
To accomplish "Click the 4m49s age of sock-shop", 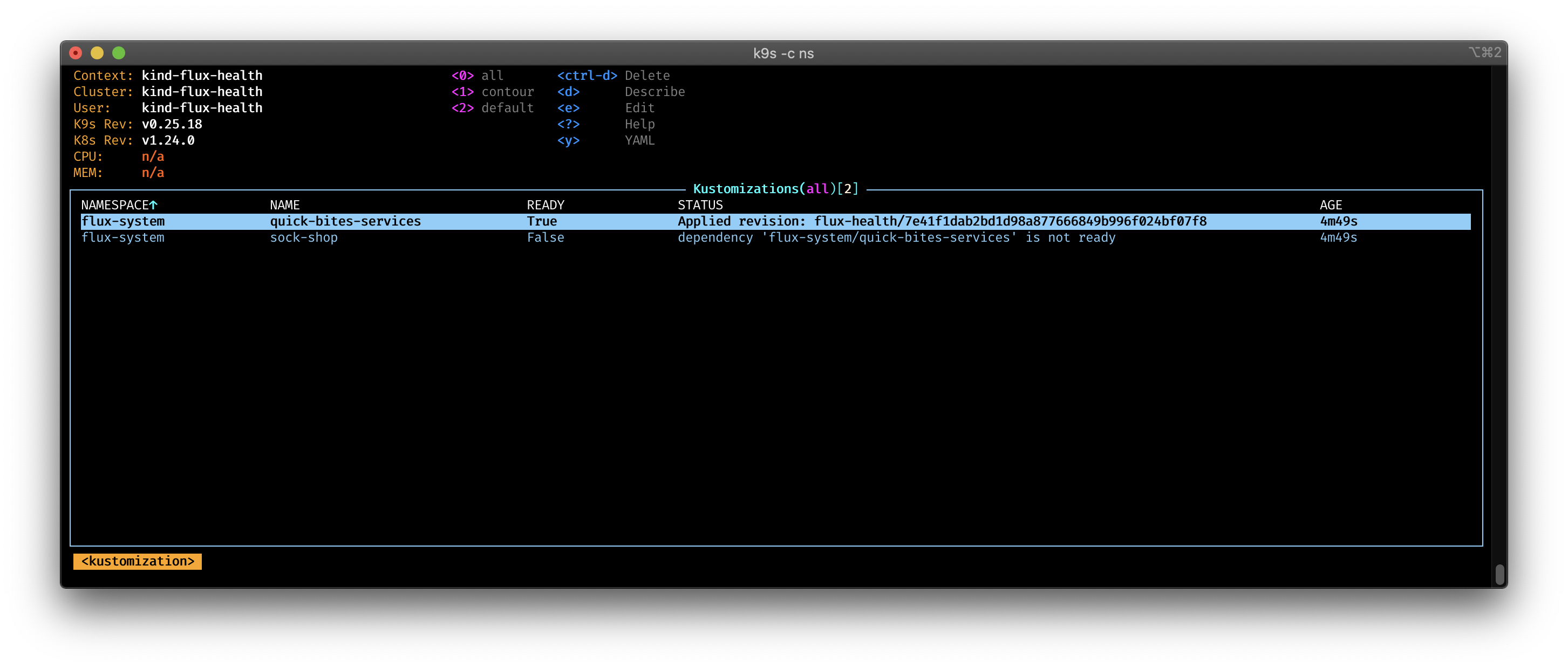I will [1339, 237].
